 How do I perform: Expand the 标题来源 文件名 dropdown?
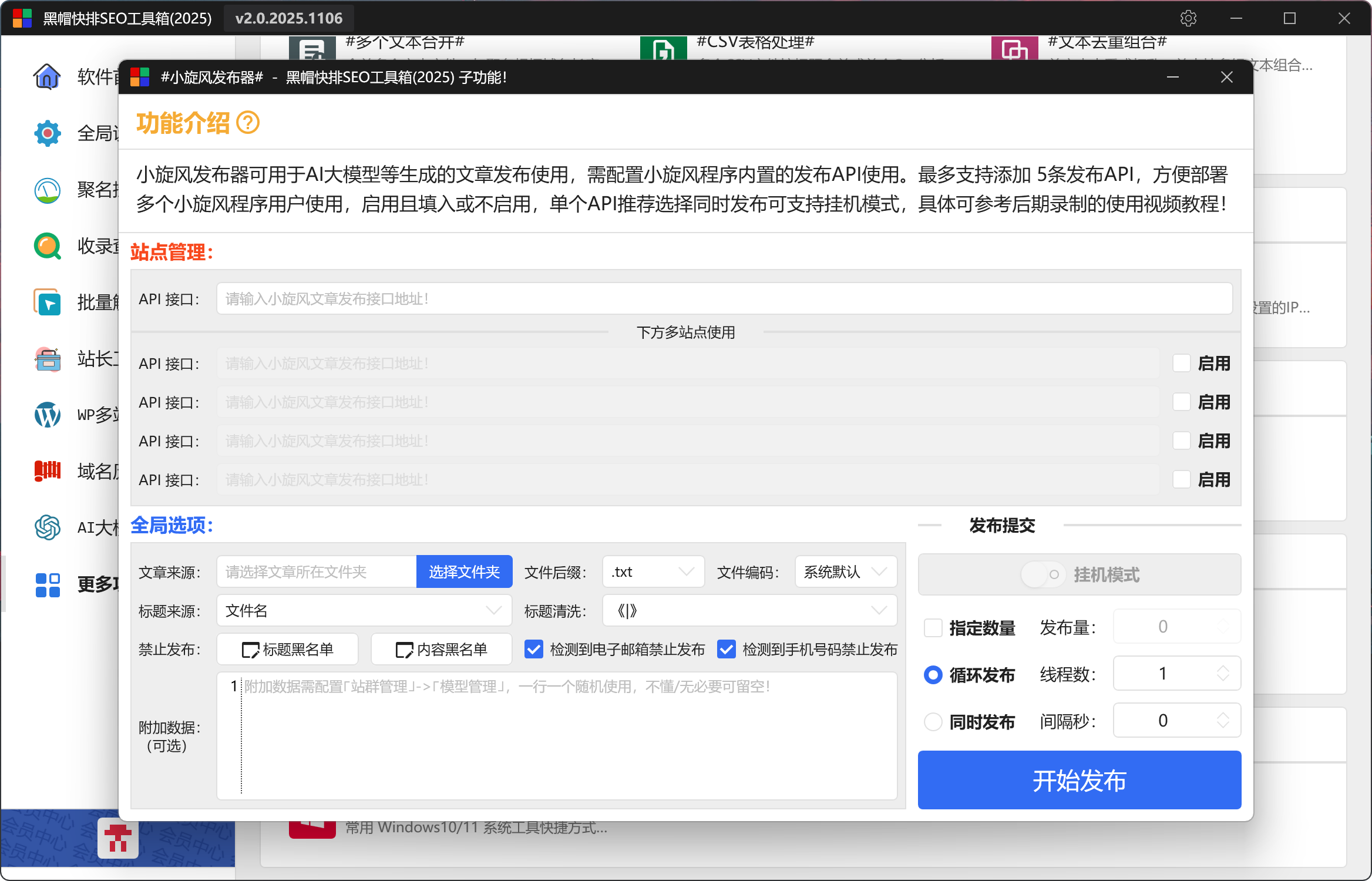[364, 610]
